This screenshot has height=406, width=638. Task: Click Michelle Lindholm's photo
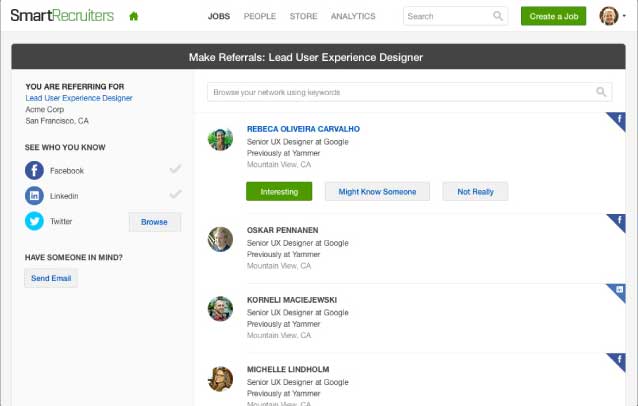220,379
